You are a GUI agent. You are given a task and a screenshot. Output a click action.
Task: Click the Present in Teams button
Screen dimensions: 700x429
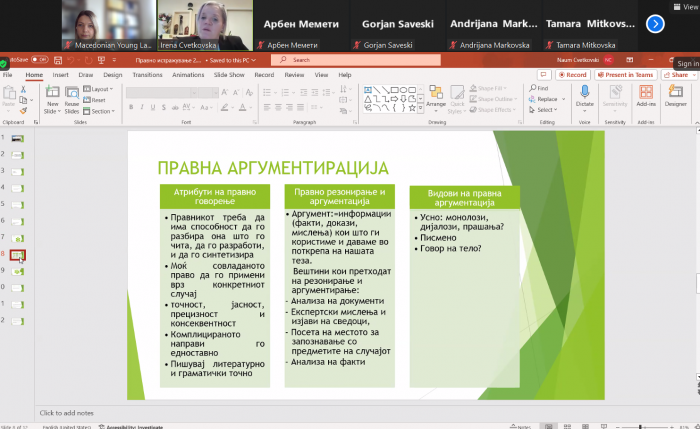[x=625, y=74]
